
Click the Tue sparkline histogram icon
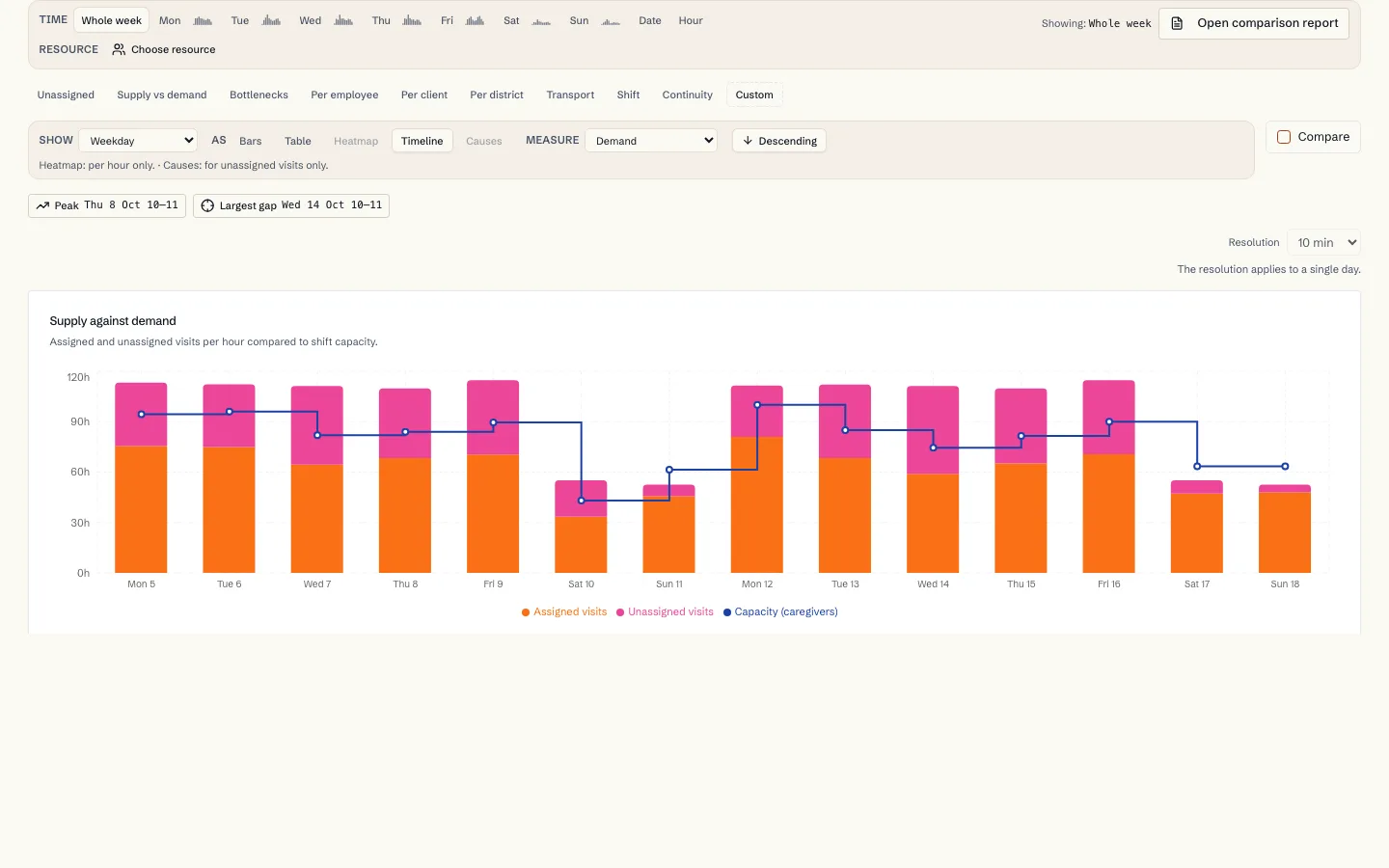point(271,20)
